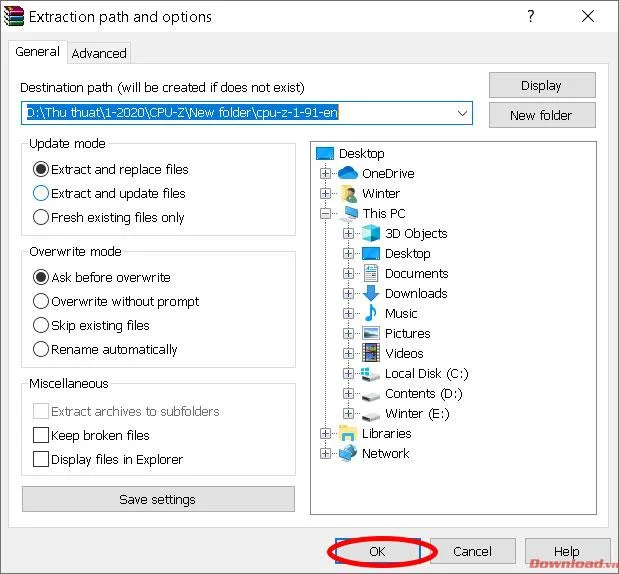Switch to the Advanced tab
The width and height of the screenshot is (619, 574).
coord(99,53)
